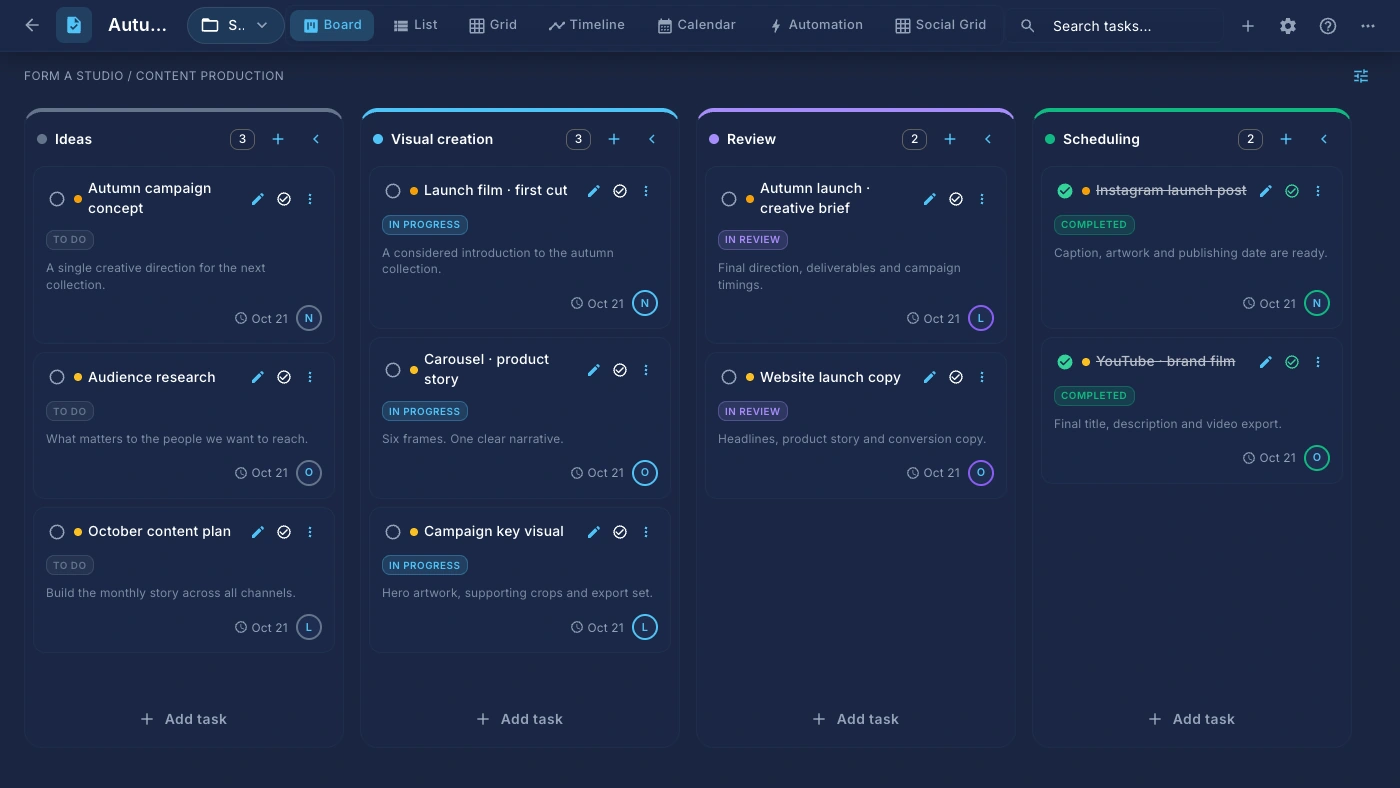Add a task with Review column plus icon
This screenshot has width=1400, height=788.
click(950, 139)
